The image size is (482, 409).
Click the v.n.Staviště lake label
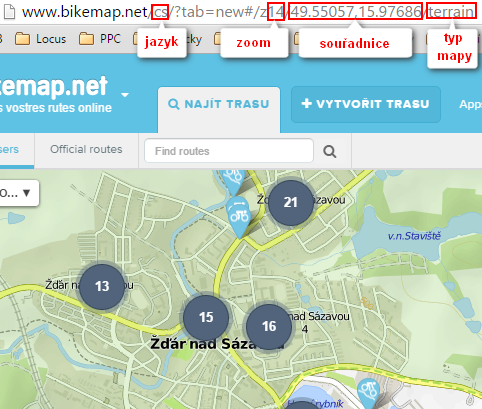414,236
